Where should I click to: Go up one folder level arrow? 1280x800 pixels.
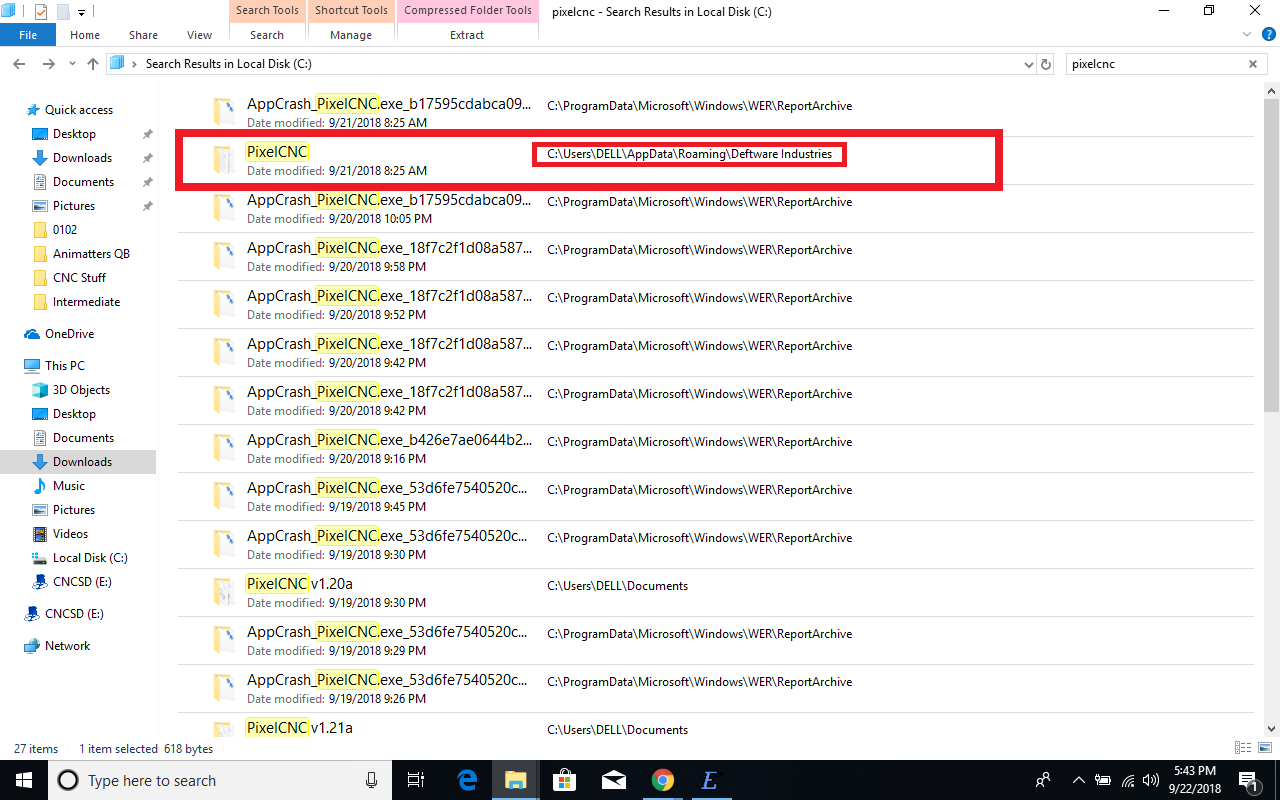[93, 64]
